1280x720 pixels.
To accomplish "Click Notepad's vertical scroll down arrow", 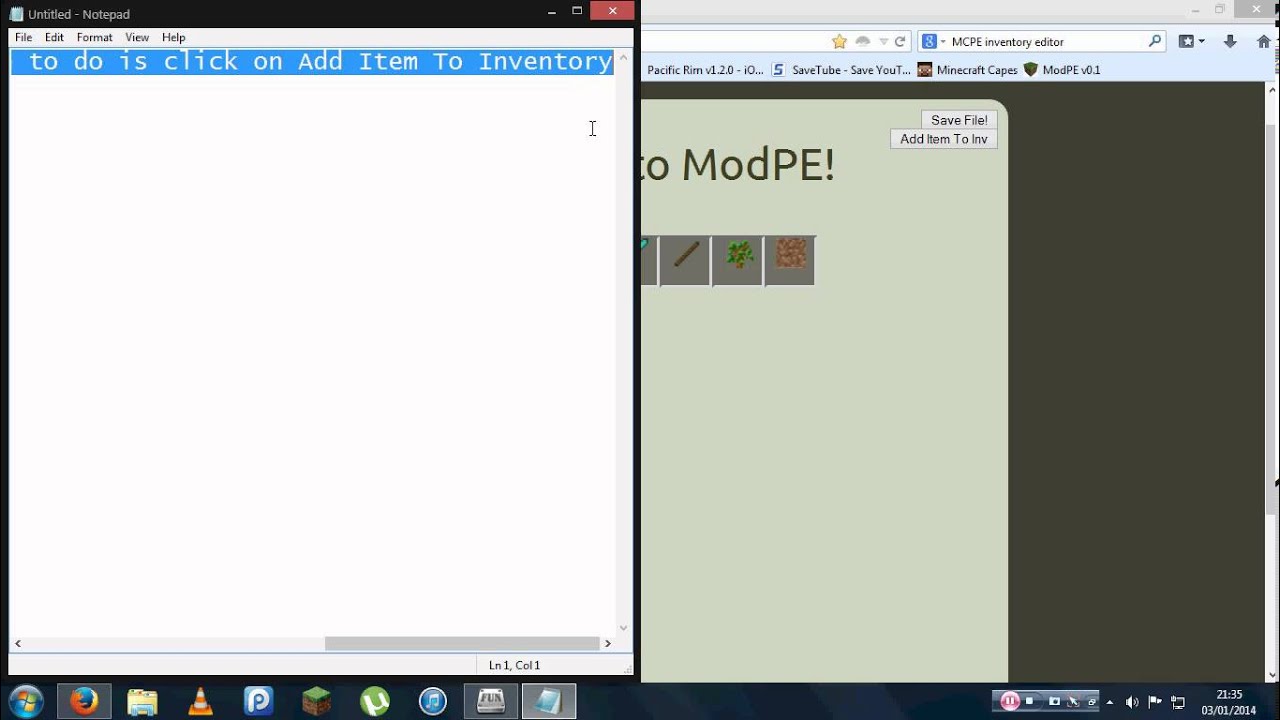I will 624,628.
